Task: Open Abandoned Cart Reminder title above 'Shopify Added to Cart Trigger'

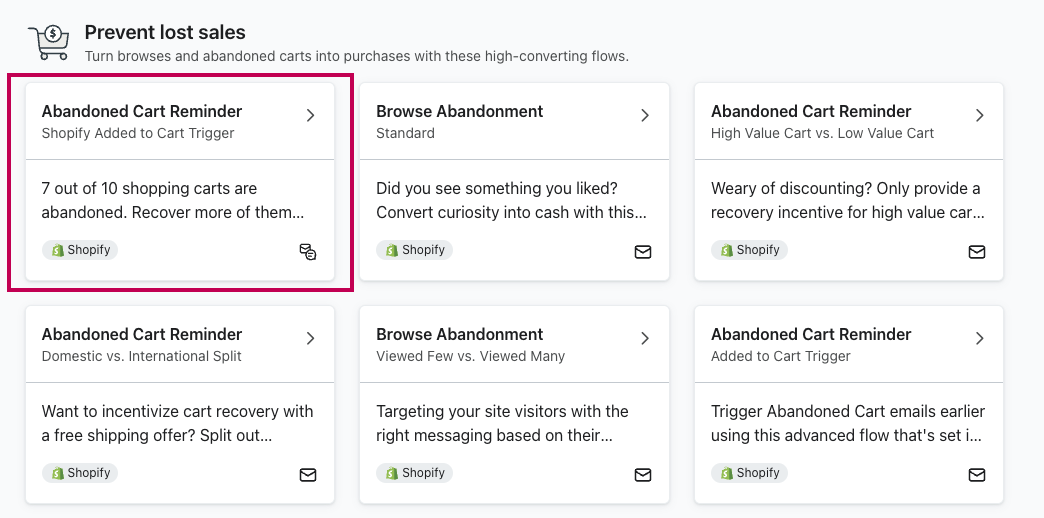Action: (x=142, y=111)
